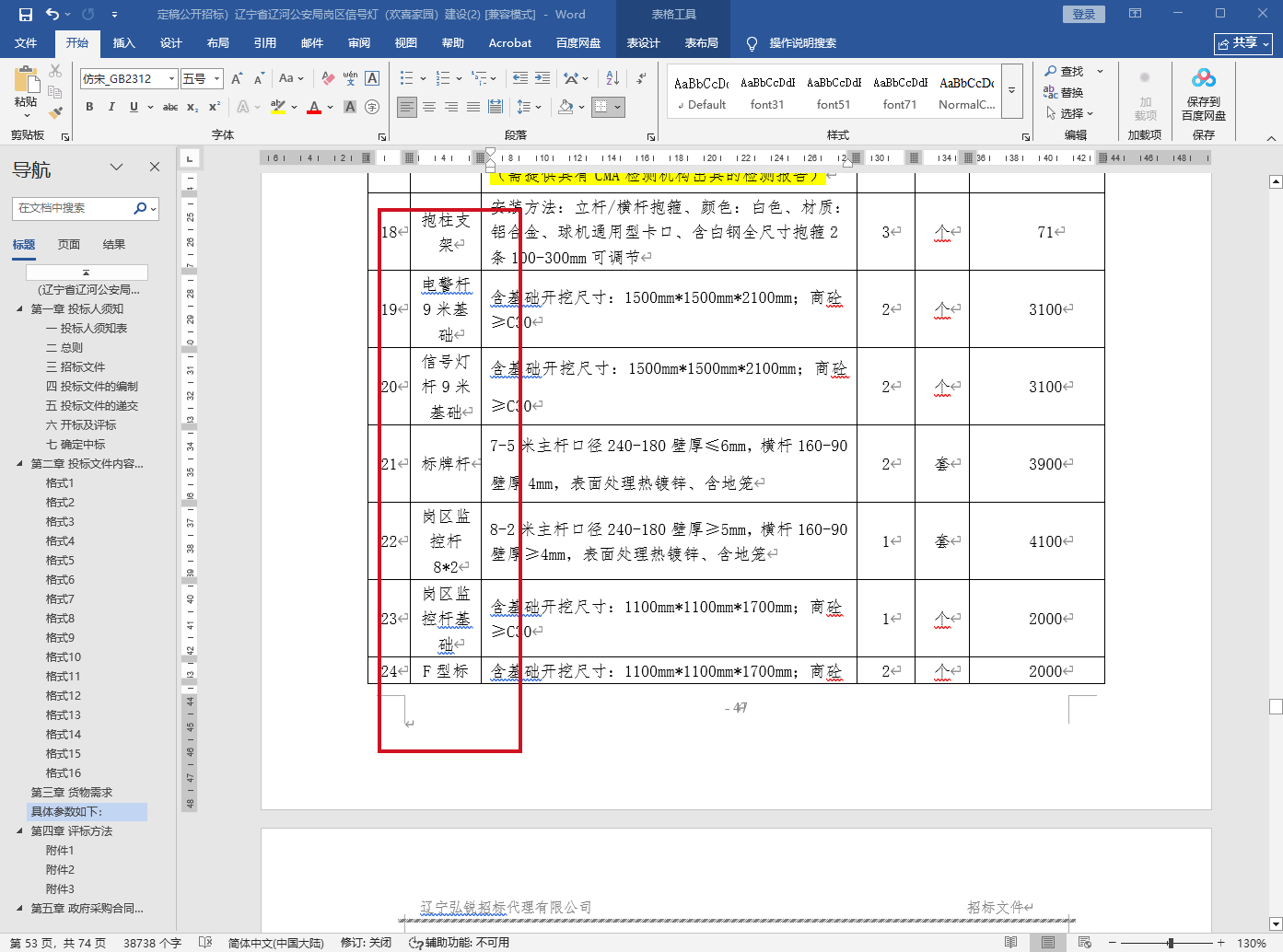Apply superscript formatting

click(215, 108)
